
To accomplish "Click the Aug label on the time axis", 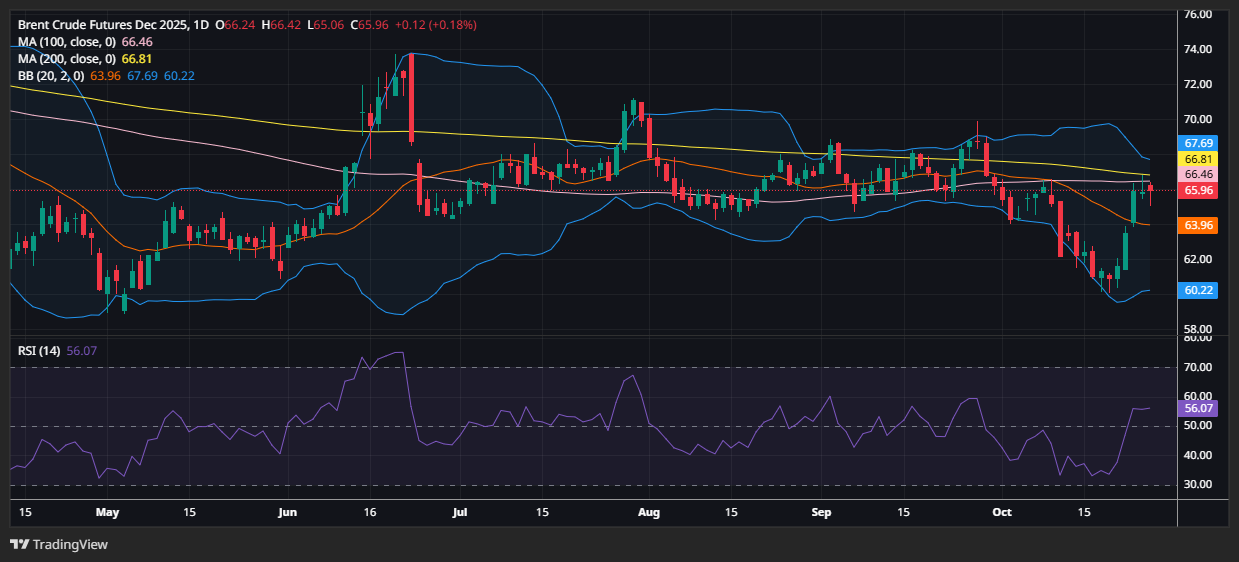I will pos(648,512).
